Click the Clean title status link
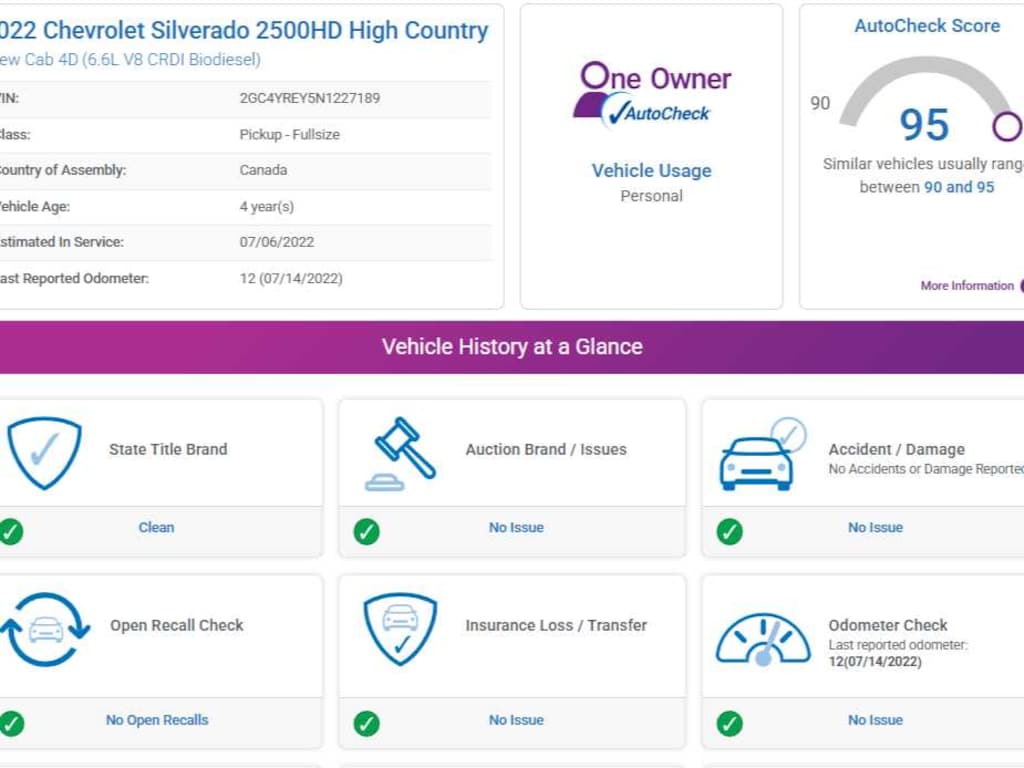Screen dimensions: 1024x768 [156, 527]
